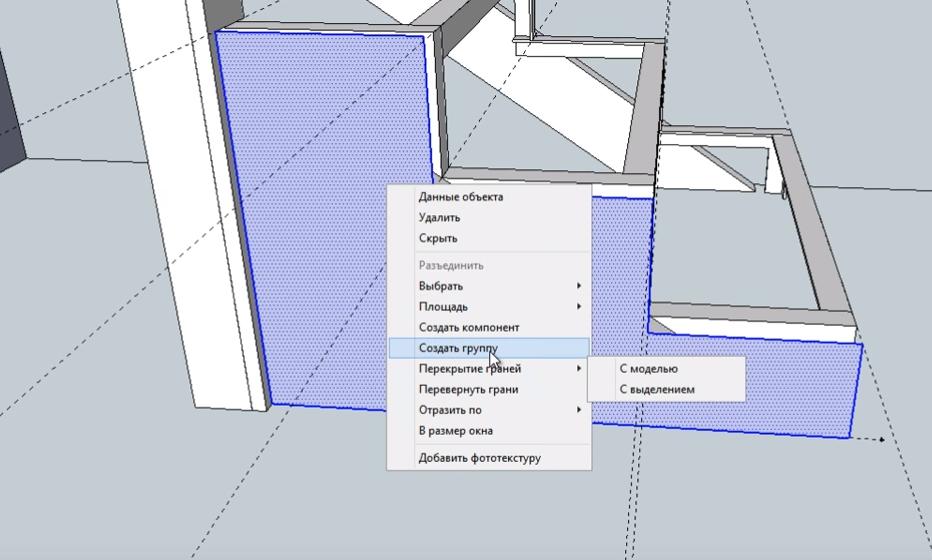932x560 pixels.
Task: Click Создать компонент menu entry
Action: (x=468, y=328)
